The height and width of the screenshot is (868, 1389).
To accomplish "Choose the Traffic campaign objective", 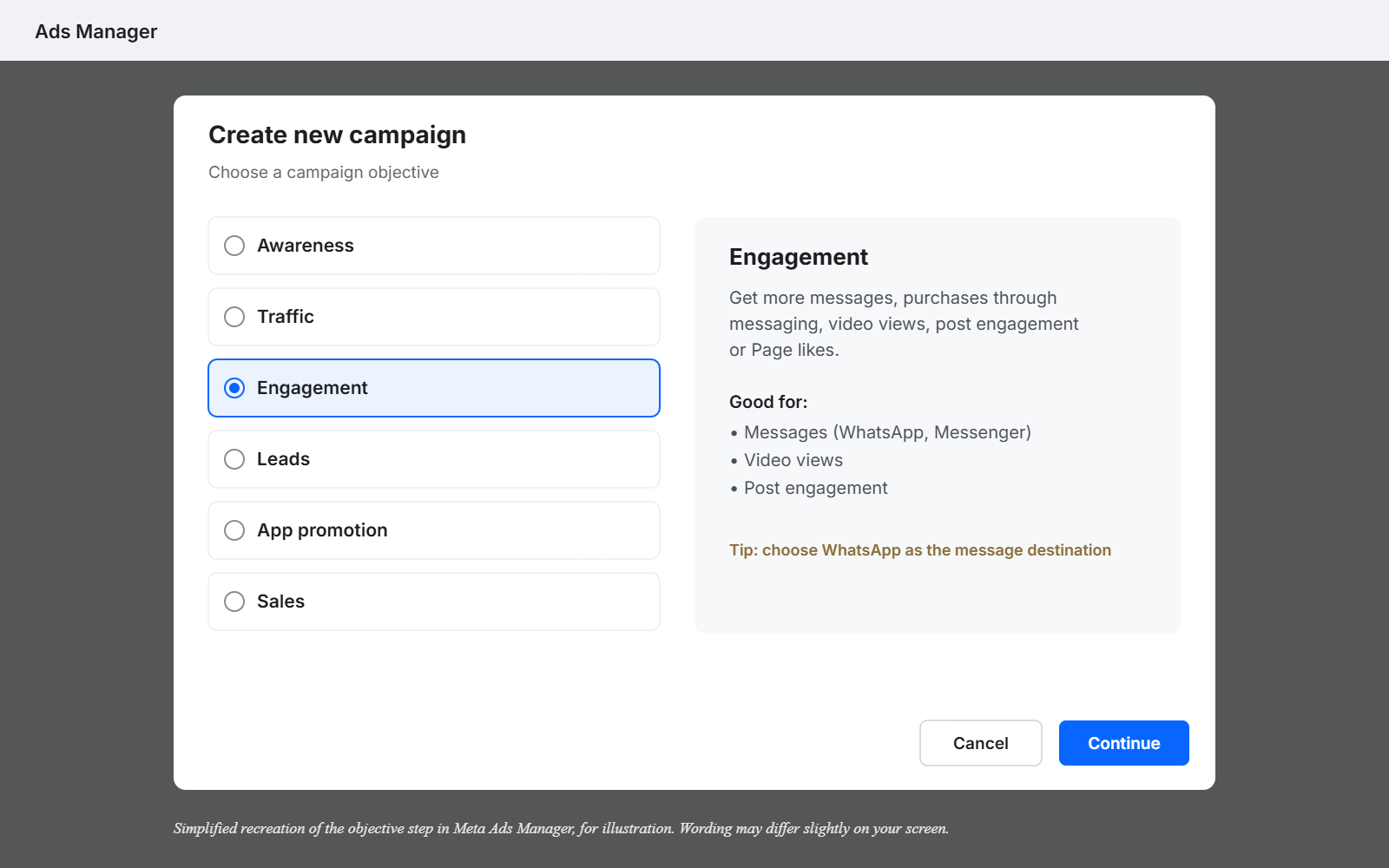I will [434, 317].
